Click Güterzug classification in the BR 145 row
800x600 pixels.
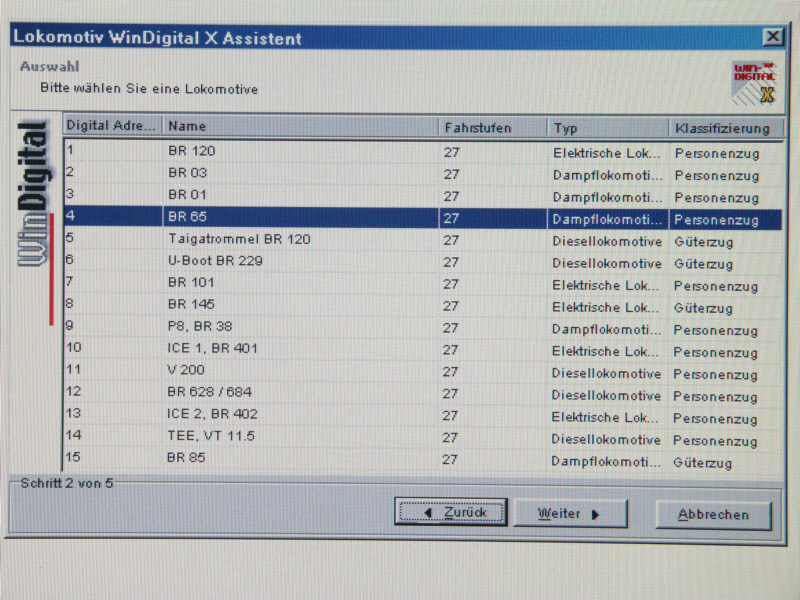point(703,308)
